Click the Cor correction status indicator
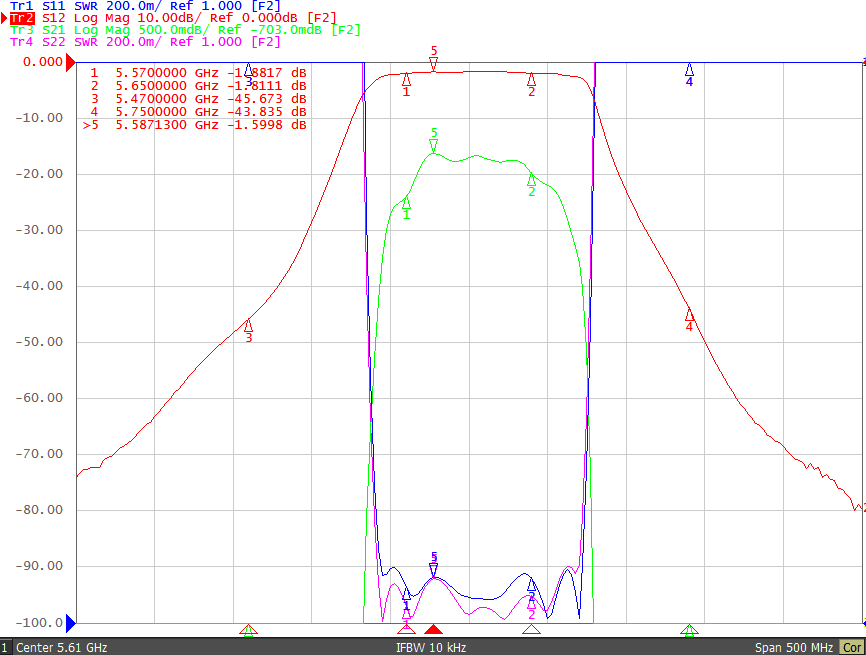The height and width of the screenshot is (655, 866). pyautogui.click(x=852, y=647)
